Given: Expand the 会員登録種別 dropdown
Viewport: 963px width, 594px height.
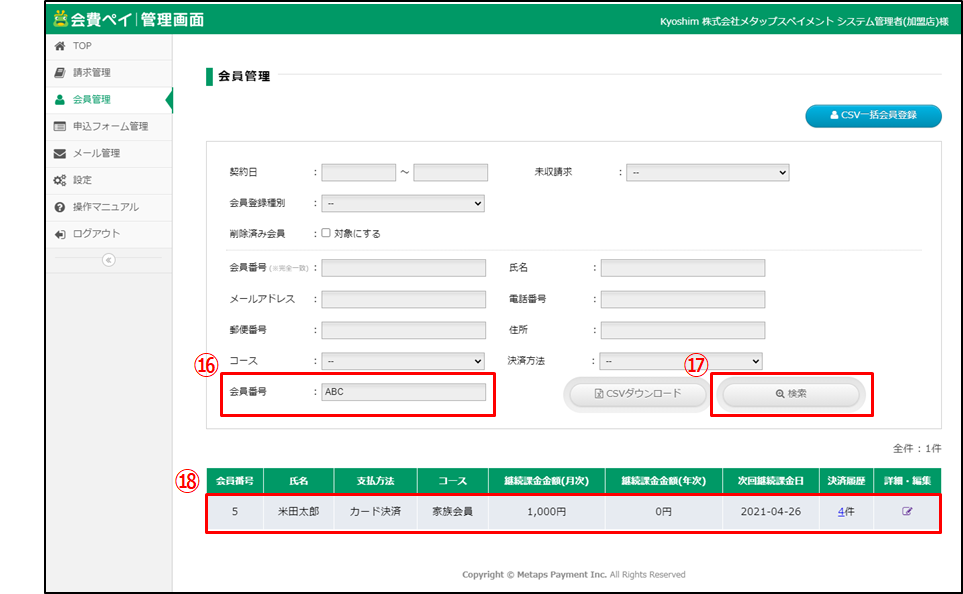Looking at the screenshot, I should [402, 203].
